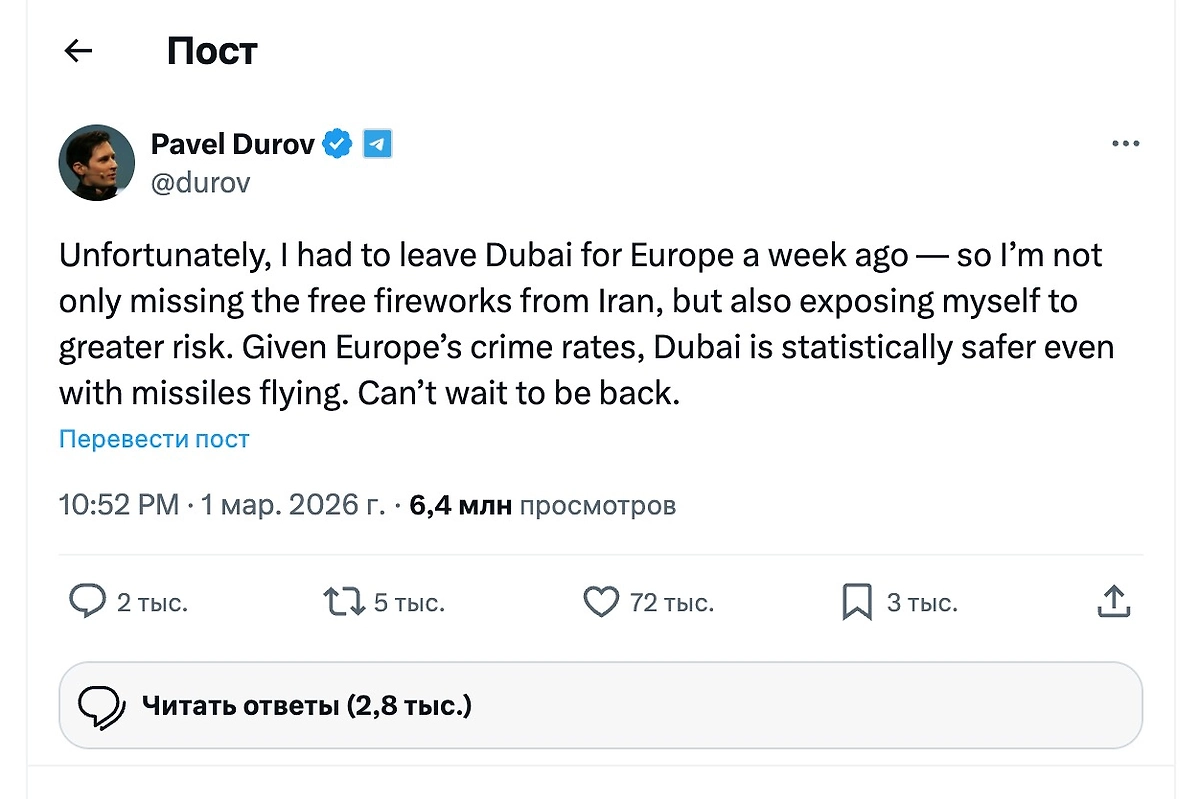Open the three-dot more options menu
Viewport: 1200px width, 799px height.
[1125, 145]
